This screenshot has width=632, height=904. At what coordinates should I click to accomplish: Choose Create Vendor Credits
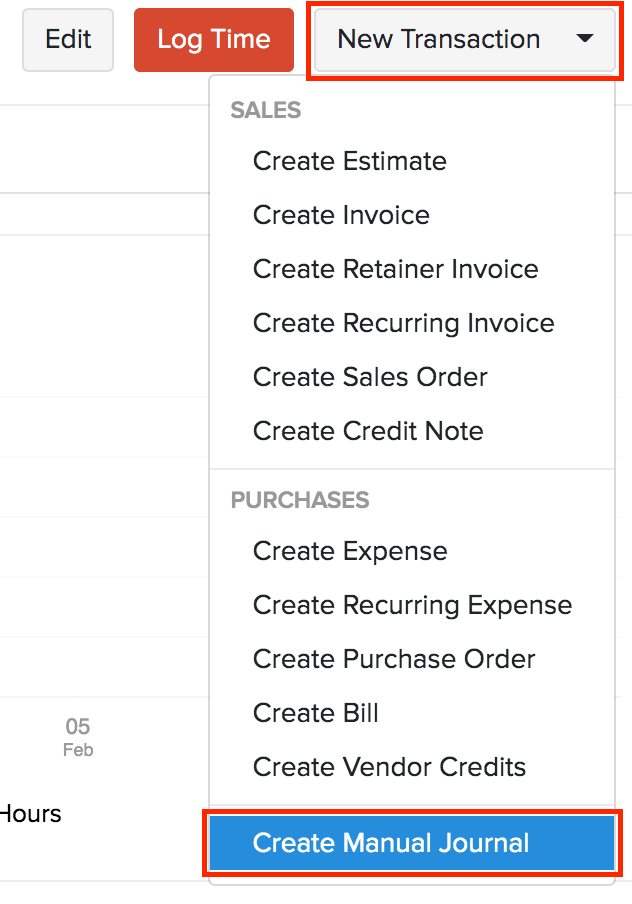point(389,767)
